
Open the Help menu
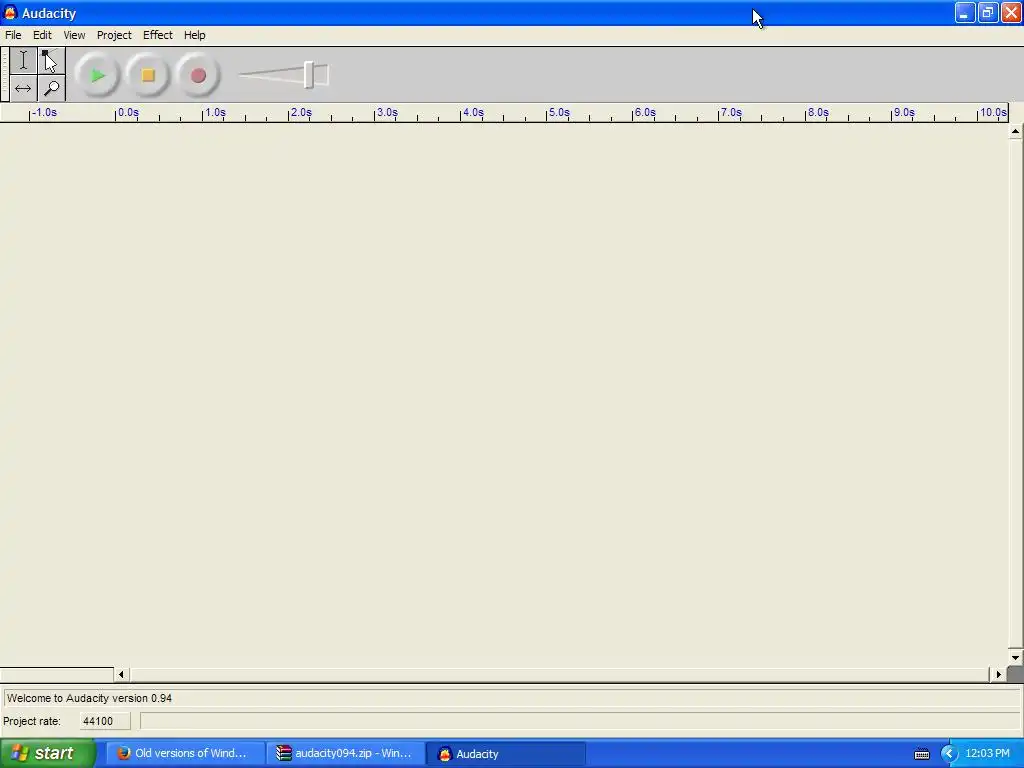pos(195,35)
